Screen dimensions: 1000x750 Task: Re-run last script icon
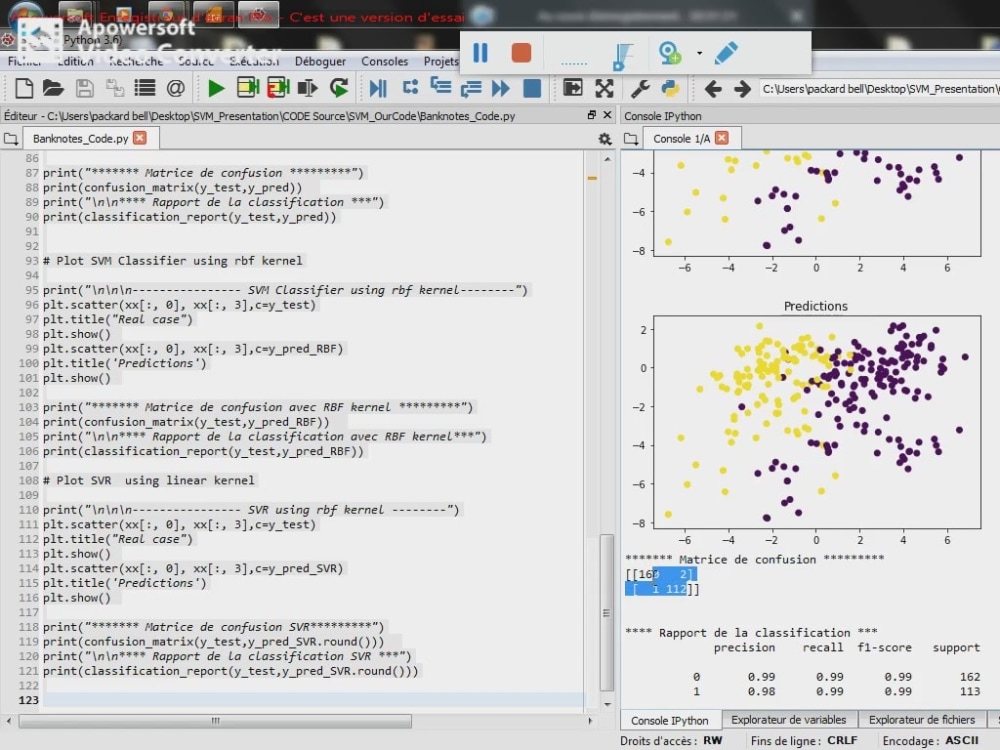339,88
